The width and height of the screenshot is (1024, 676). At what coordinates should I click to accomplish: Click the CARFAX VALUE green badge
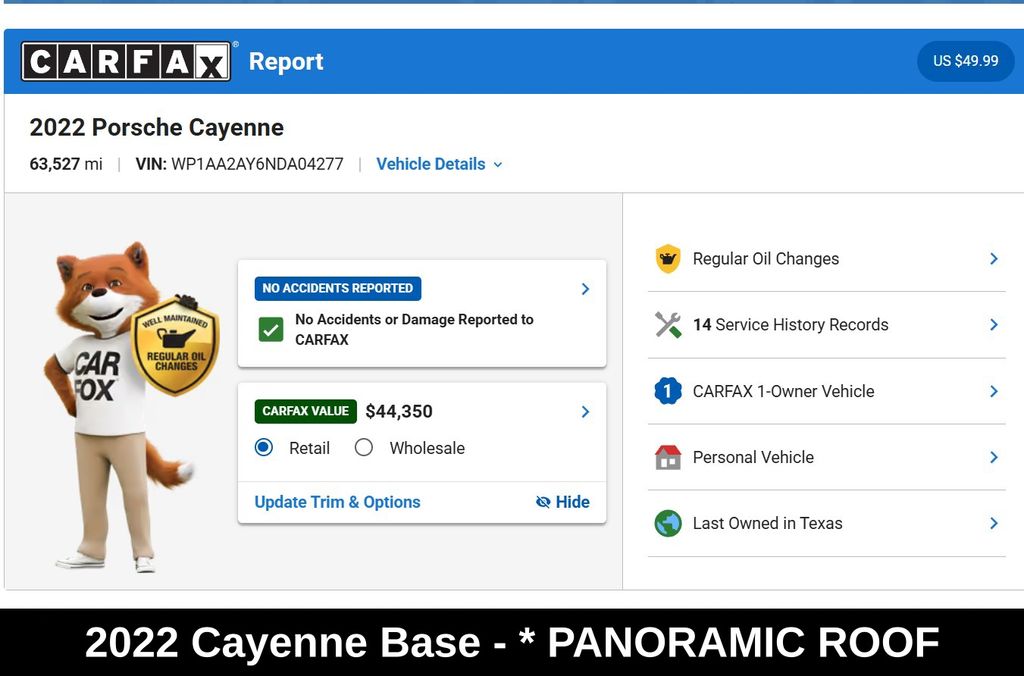[x=306, y=411]
